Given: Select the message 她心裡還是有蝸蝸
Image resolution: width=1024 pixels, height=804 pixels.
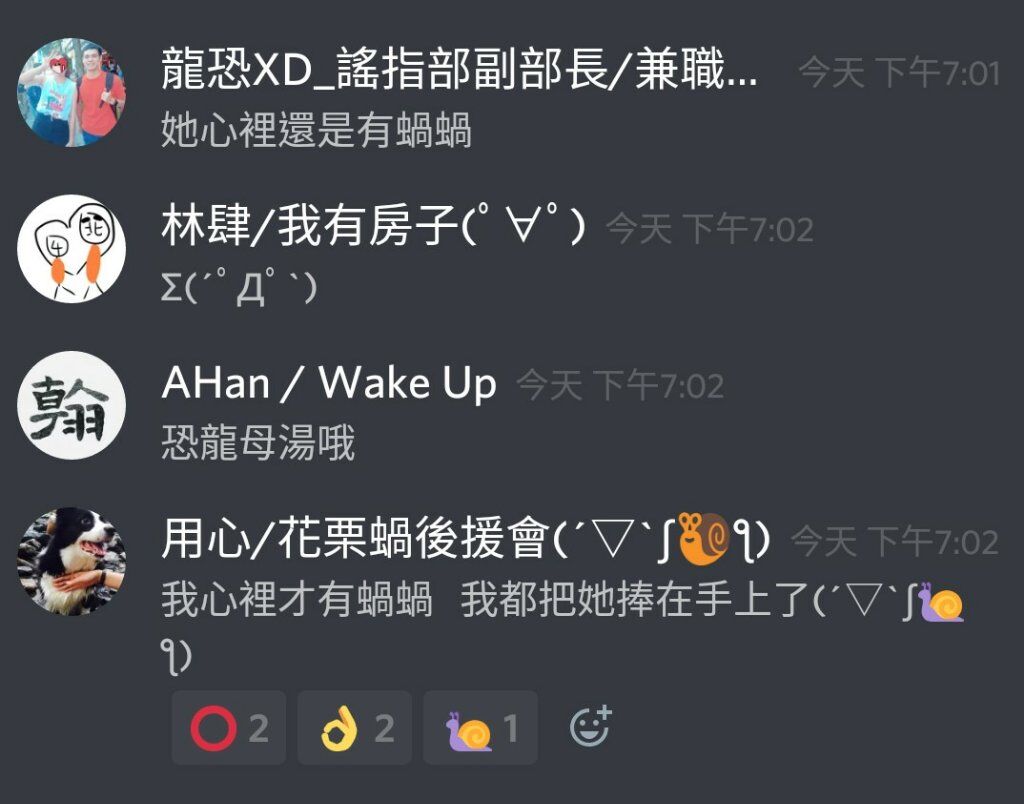Looking at the screenshot, I should tap(316, 130).
